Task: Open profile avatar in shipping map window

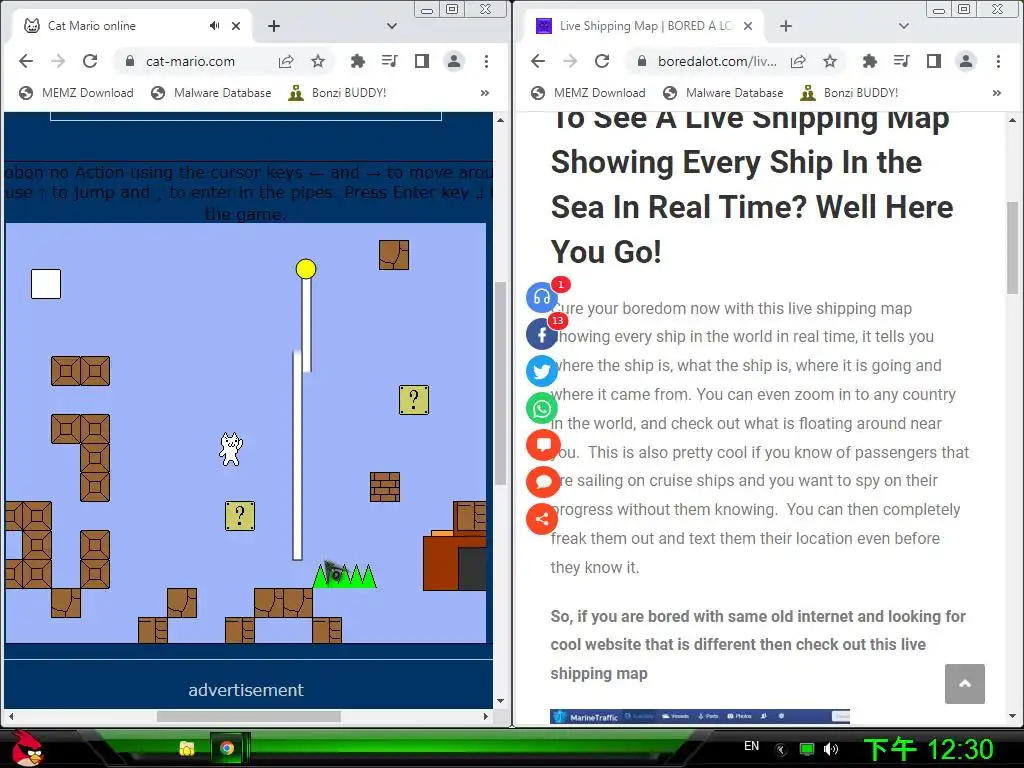Action: (x=966, y=61)
